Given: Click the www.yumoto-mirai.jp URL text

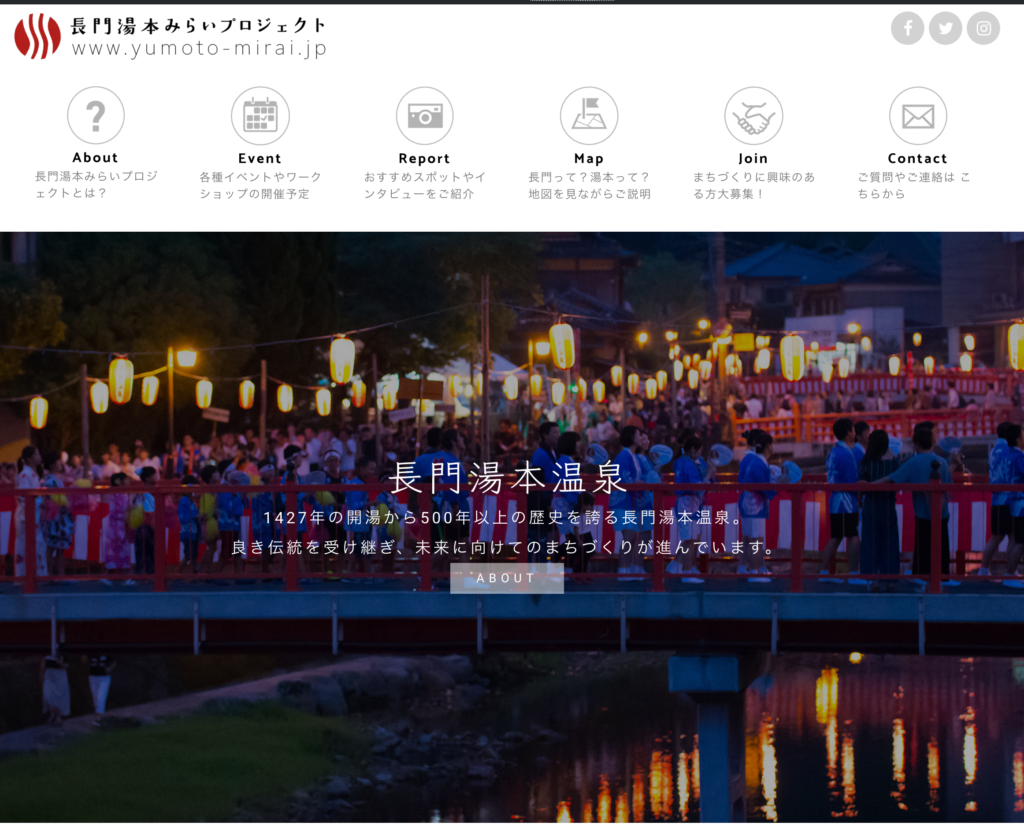Looking at the screenshot, I should pyautogui.click(x=199, y=48).
